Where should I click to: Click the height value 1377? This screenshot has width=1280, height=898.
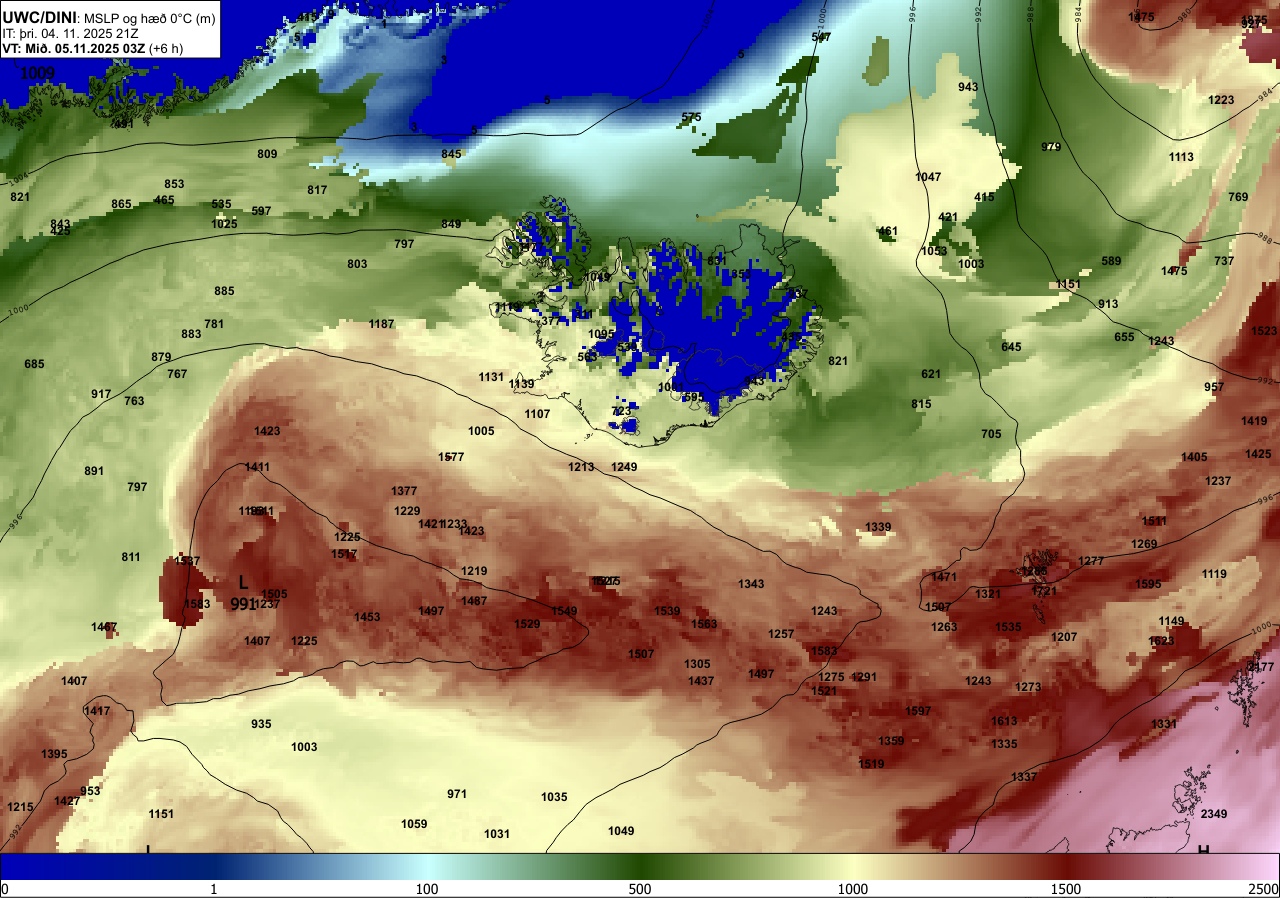click(x=404, y=491)
